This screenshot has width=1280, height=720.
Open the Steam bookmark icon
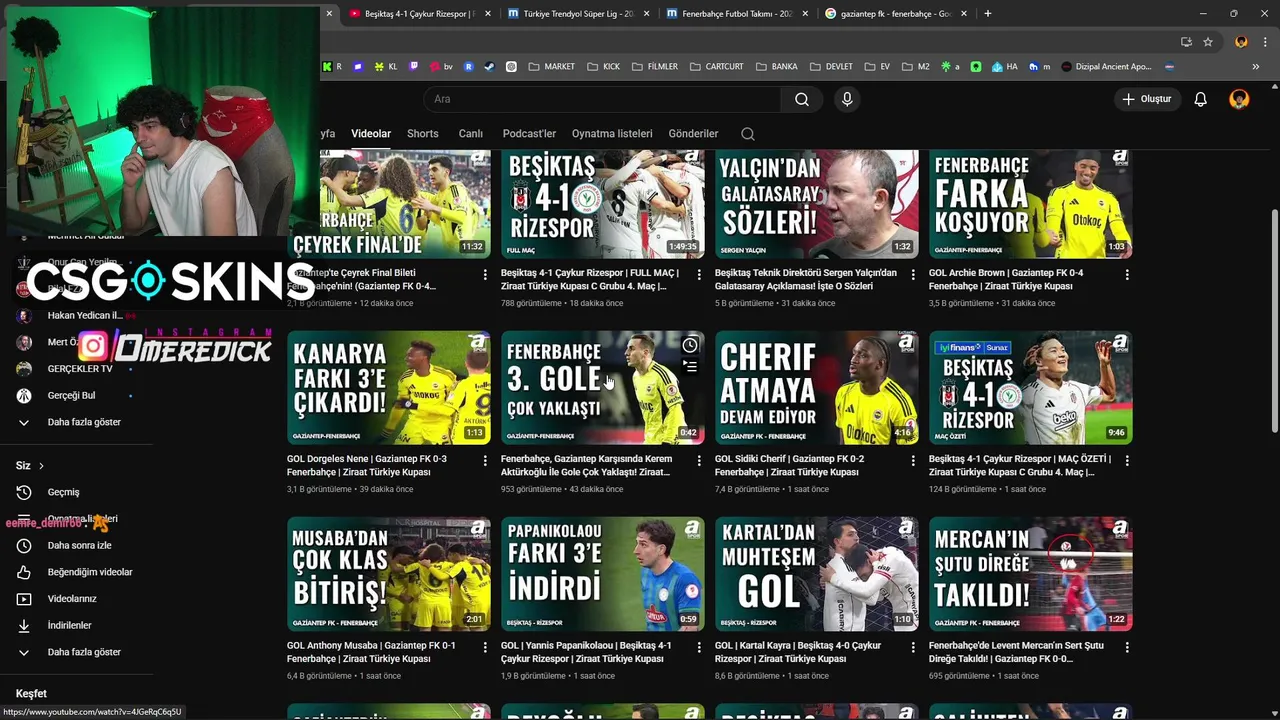pos(489,67)
